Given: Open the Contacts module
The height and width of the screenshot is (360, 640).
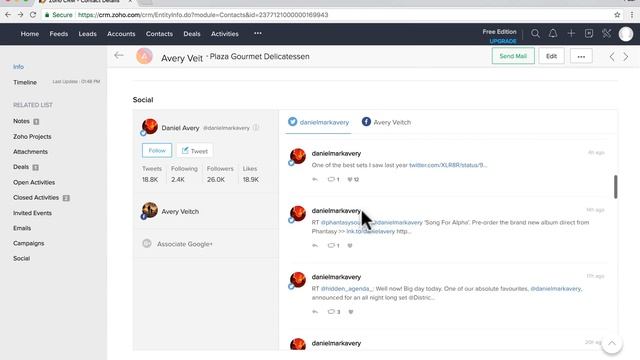Looking at the screenshot, I should click(159, 34).
